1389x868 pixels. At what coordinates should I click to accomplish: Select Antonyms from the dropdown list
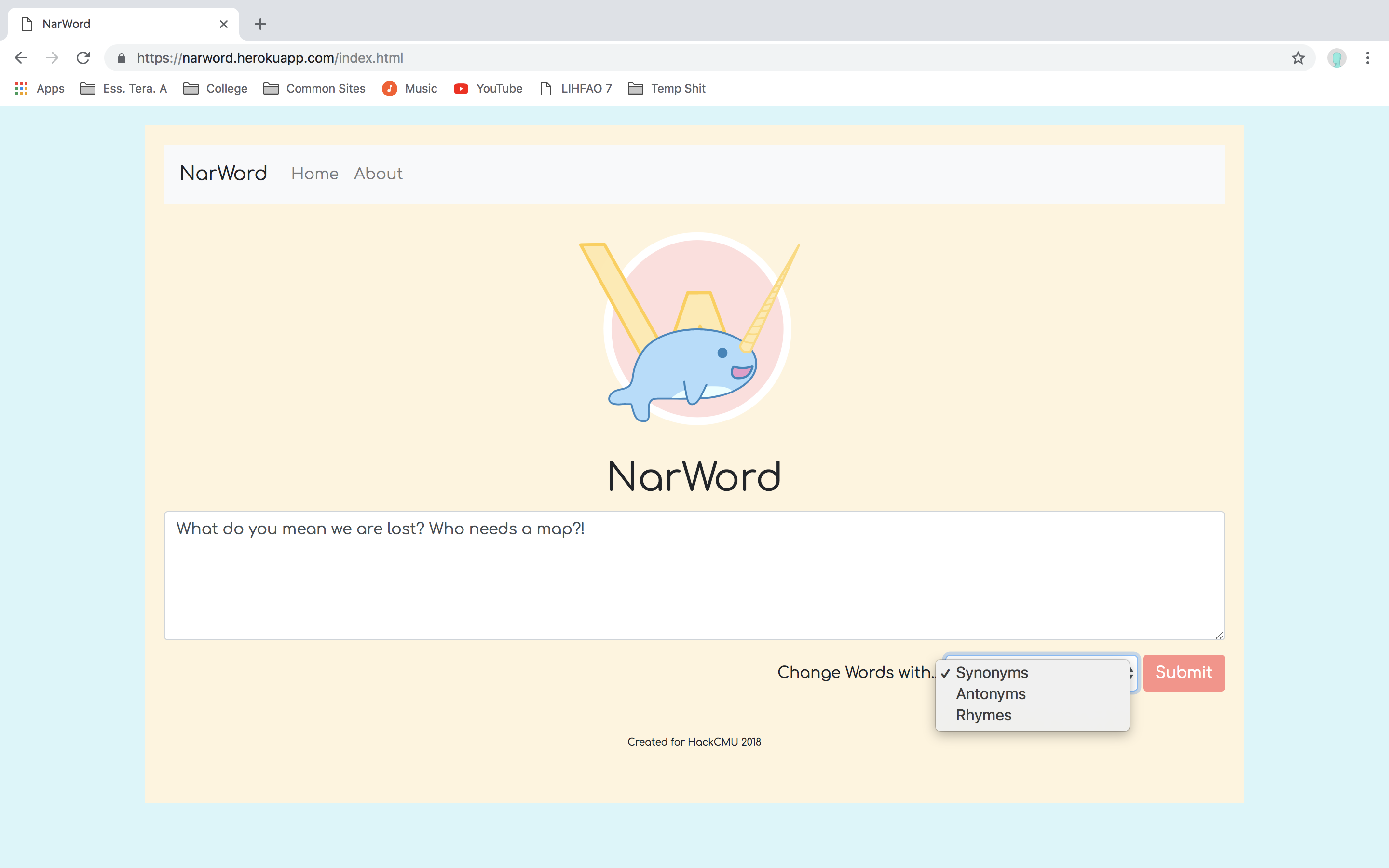click(991, 694)
